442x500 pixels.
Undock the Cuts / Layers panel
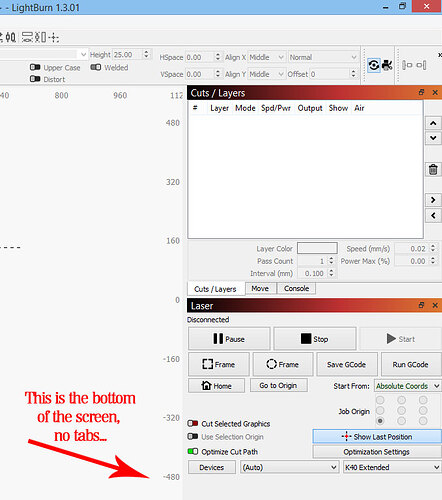pyautogui.click(x=421, y=92)
